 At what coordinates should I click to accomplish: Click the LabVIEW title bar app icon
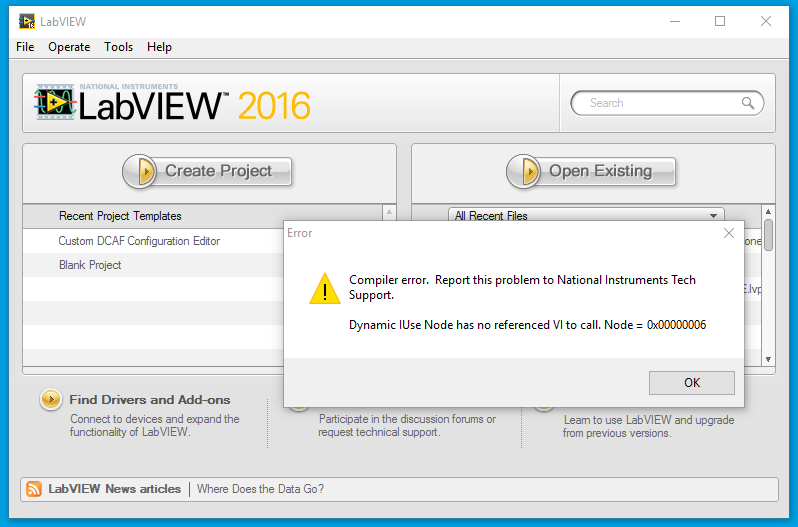point(26,21)
